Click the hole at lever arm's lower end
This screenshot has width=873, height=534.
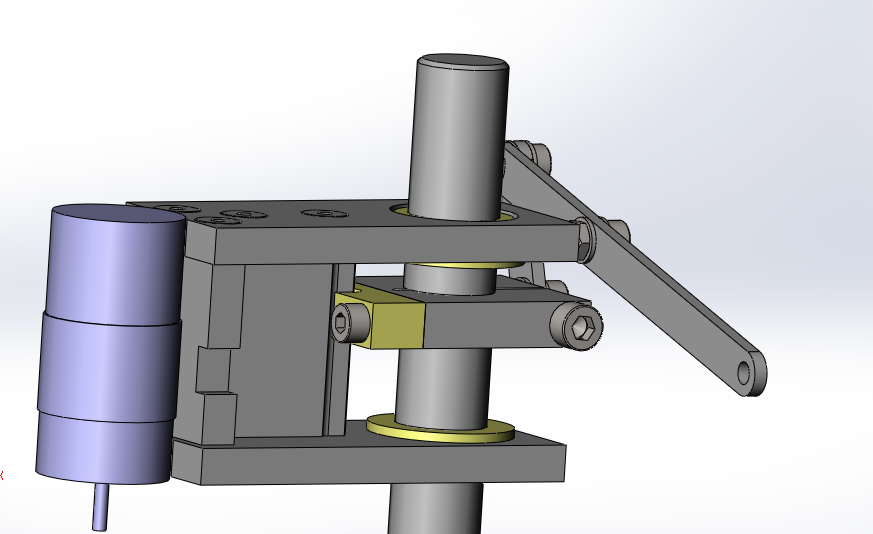click(x=745, y=373)
